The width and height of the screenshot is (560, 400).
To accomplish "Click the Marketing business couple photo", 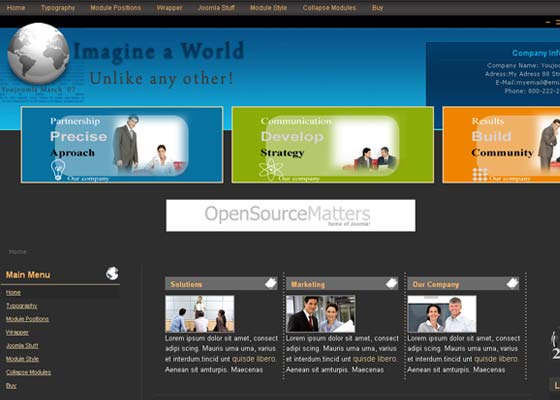I will tap(321, 314).
